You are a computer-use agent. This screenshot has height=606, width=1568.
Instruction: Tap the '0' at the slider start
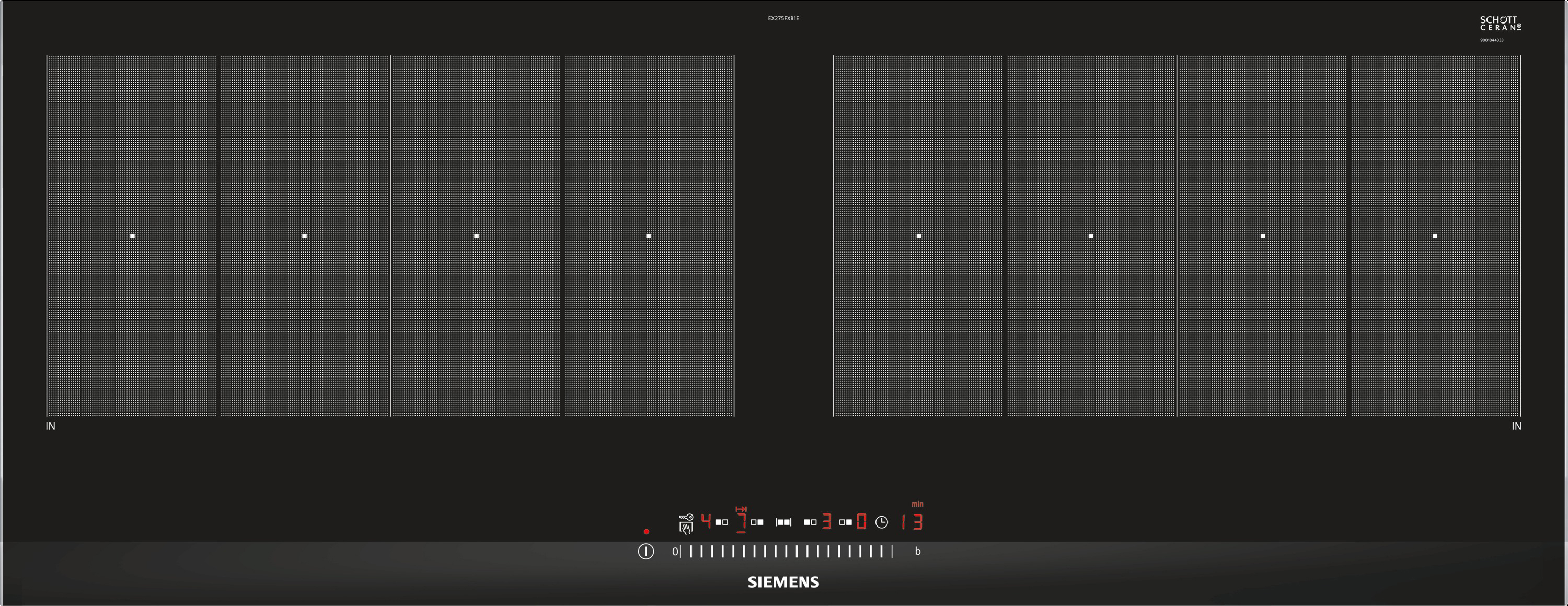tap(674, 551)
